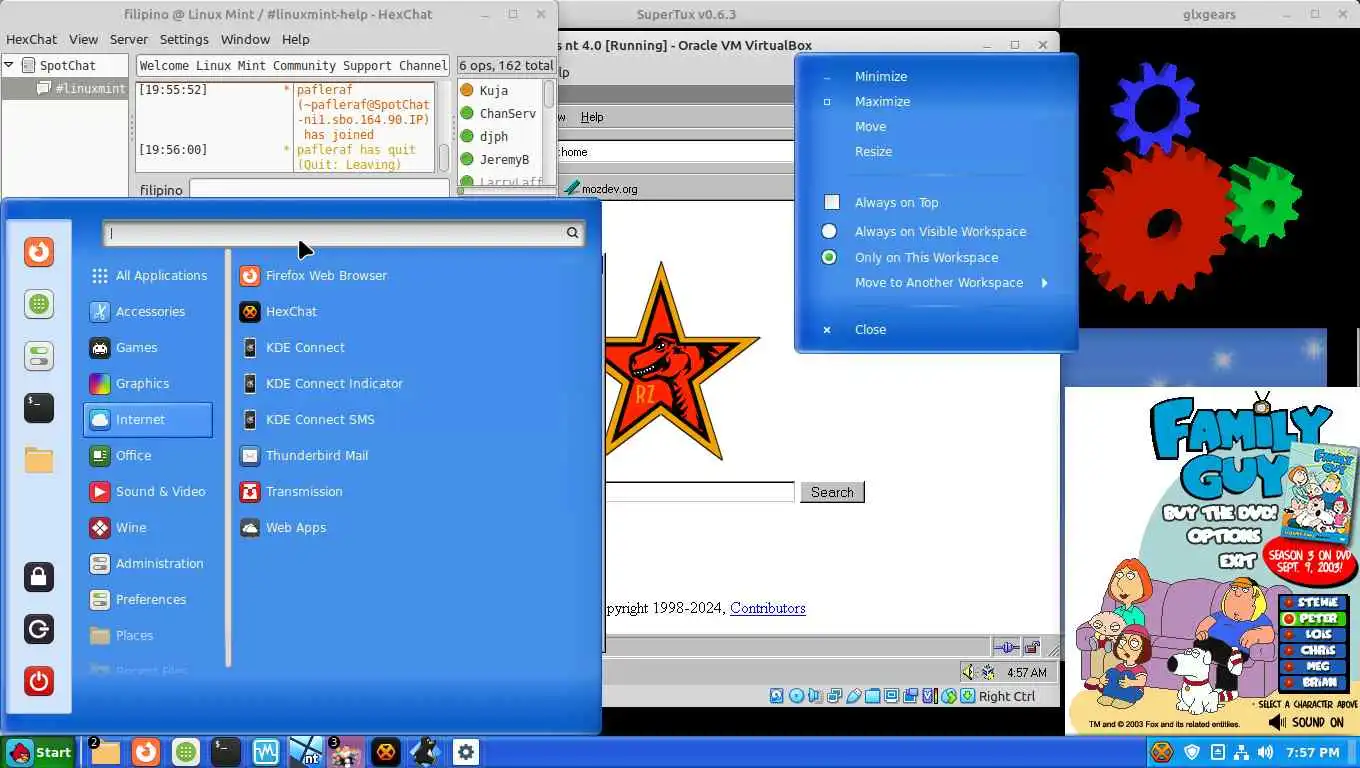Click the red power Quit icon
This screenshot has width=1360, height=768.
point(39,681)
